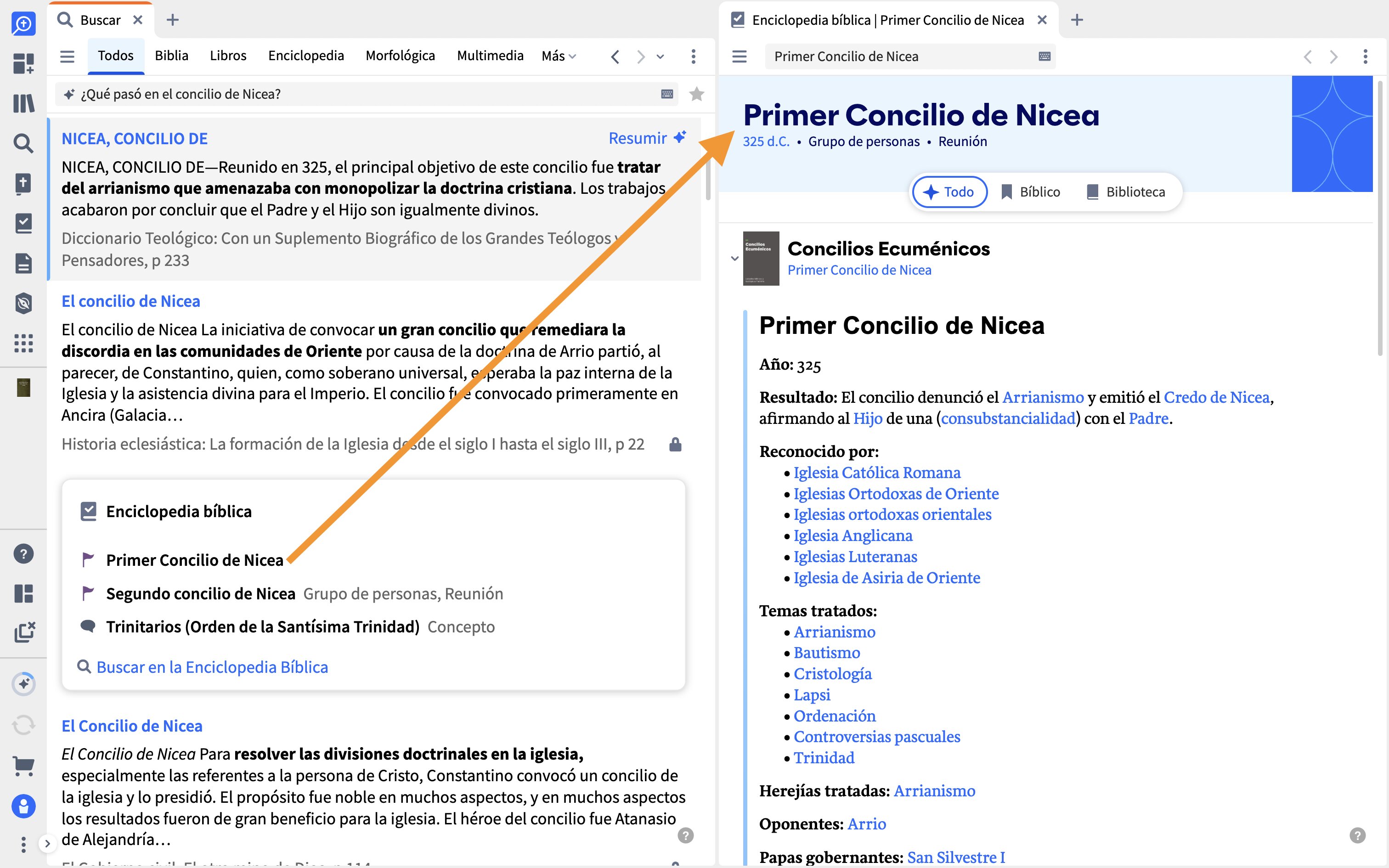Go back in search history
The image size is (1389, 868).
(615, 56)
